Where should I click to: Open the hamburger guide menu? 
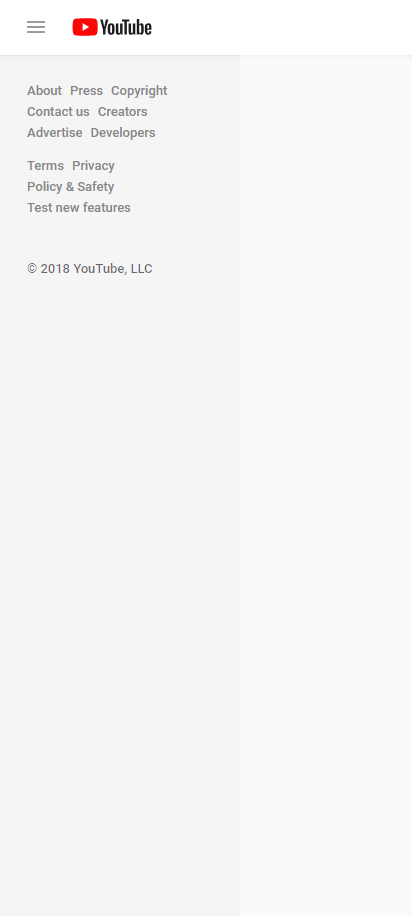pyautogui.click(x=36, y=27)
